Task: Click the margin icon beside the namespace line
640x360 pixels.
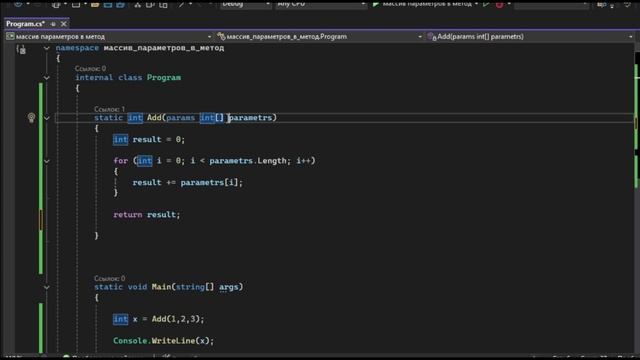Action: (x=21, y=49)
